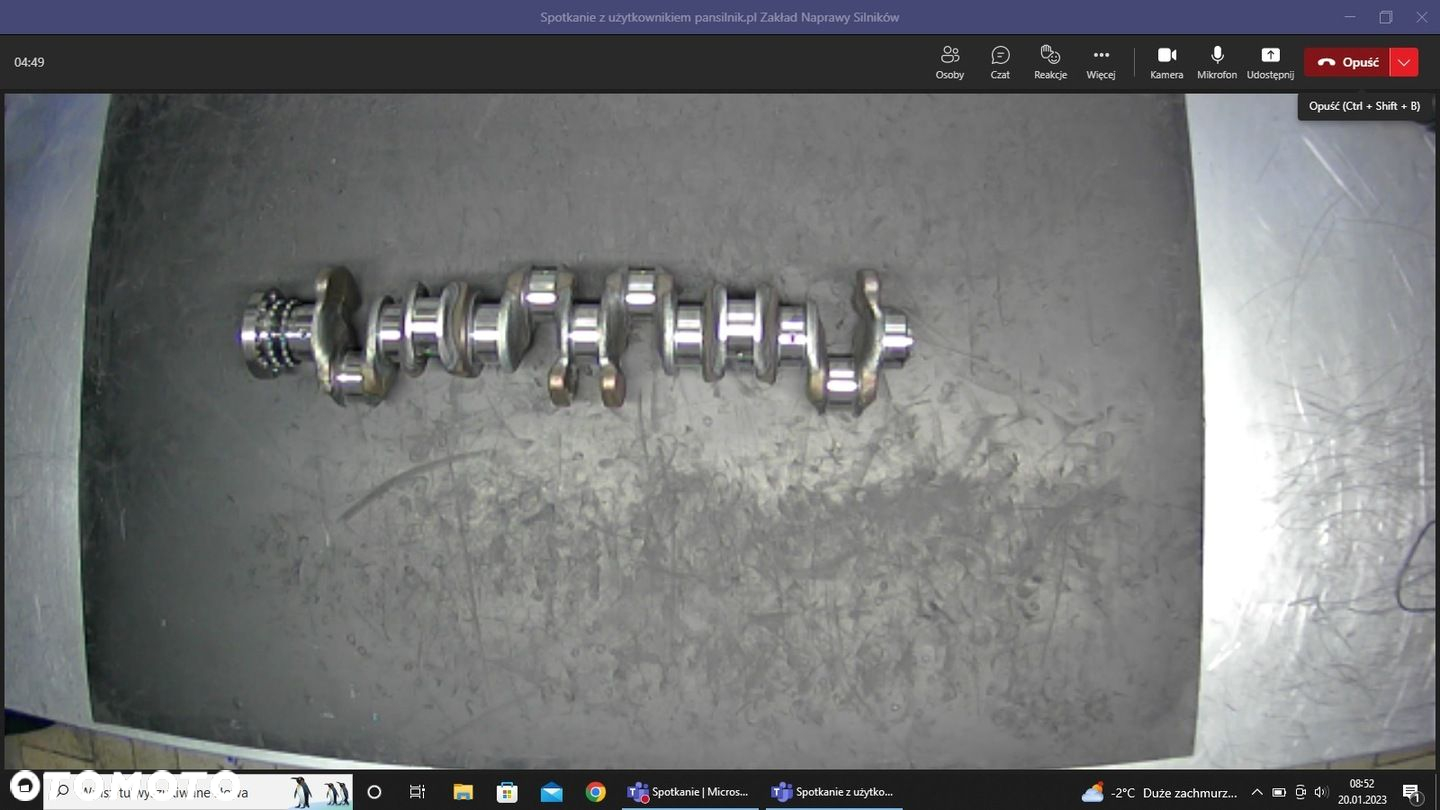Expand the dropdown arrow beside Opuść
Viewport: 1440px width, 810px height.
[x=1404, y=62]
